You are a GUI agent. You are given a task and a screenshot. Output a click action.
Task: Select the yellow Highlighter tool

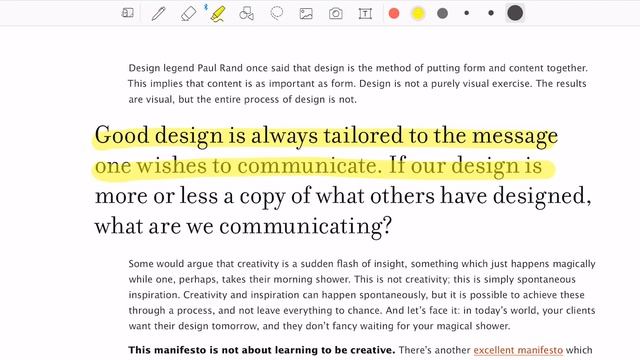coord(218,13)
